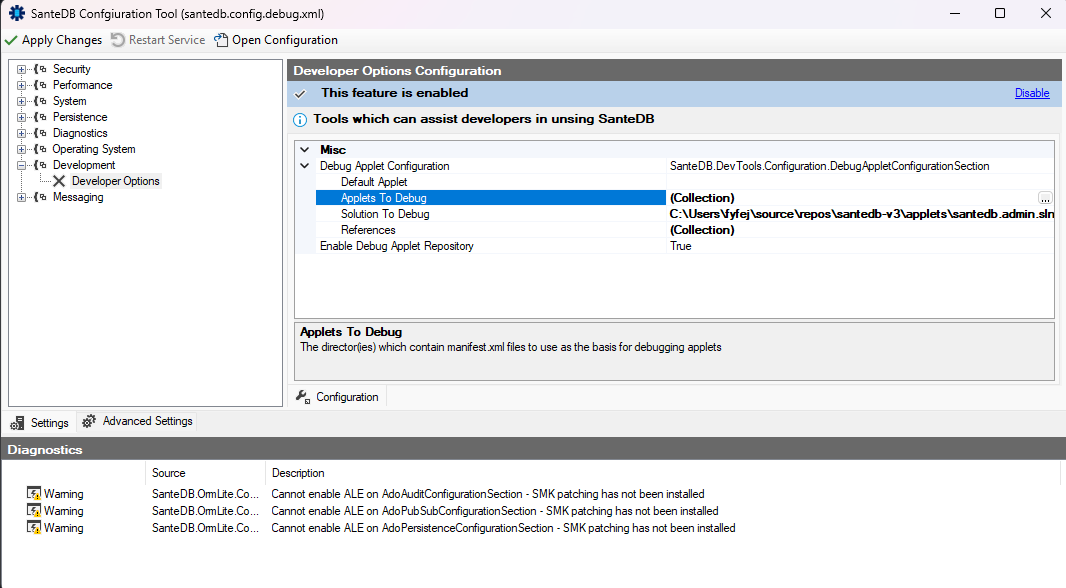Click the Security node braces icon
The image size is (1066, 588).
[41, 69]
